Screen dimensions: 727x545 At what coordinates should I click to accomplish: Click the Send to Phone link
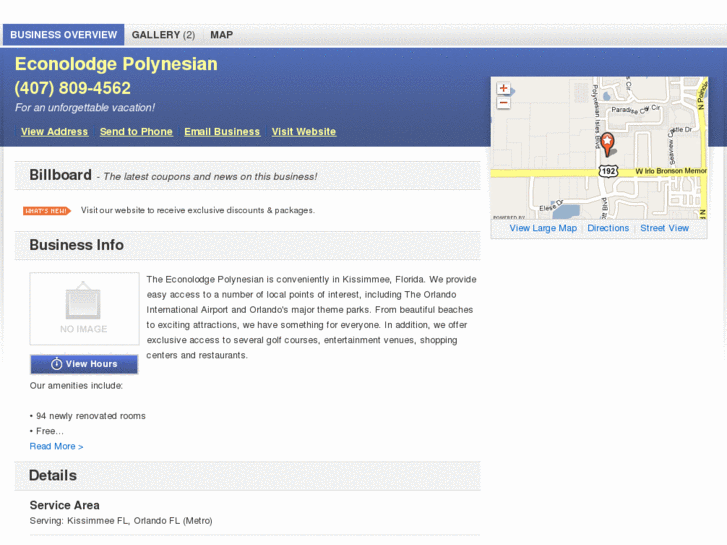[136, 132]
